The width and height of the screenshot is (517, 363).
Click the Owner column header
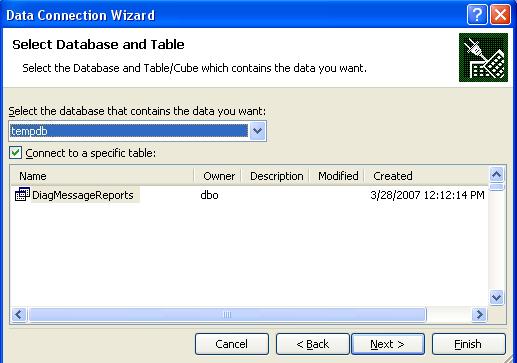pos(218,176)
